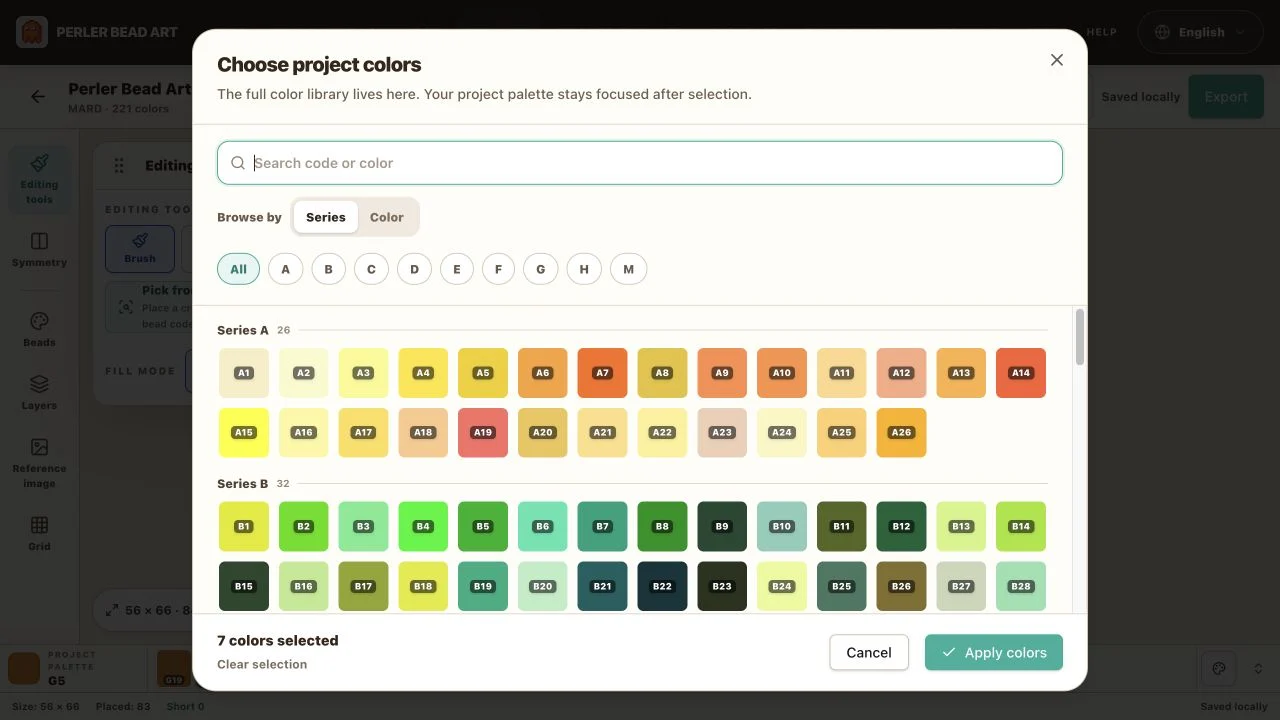Choose the B28 mint swatch
1280x720 pixels.
1021,587
